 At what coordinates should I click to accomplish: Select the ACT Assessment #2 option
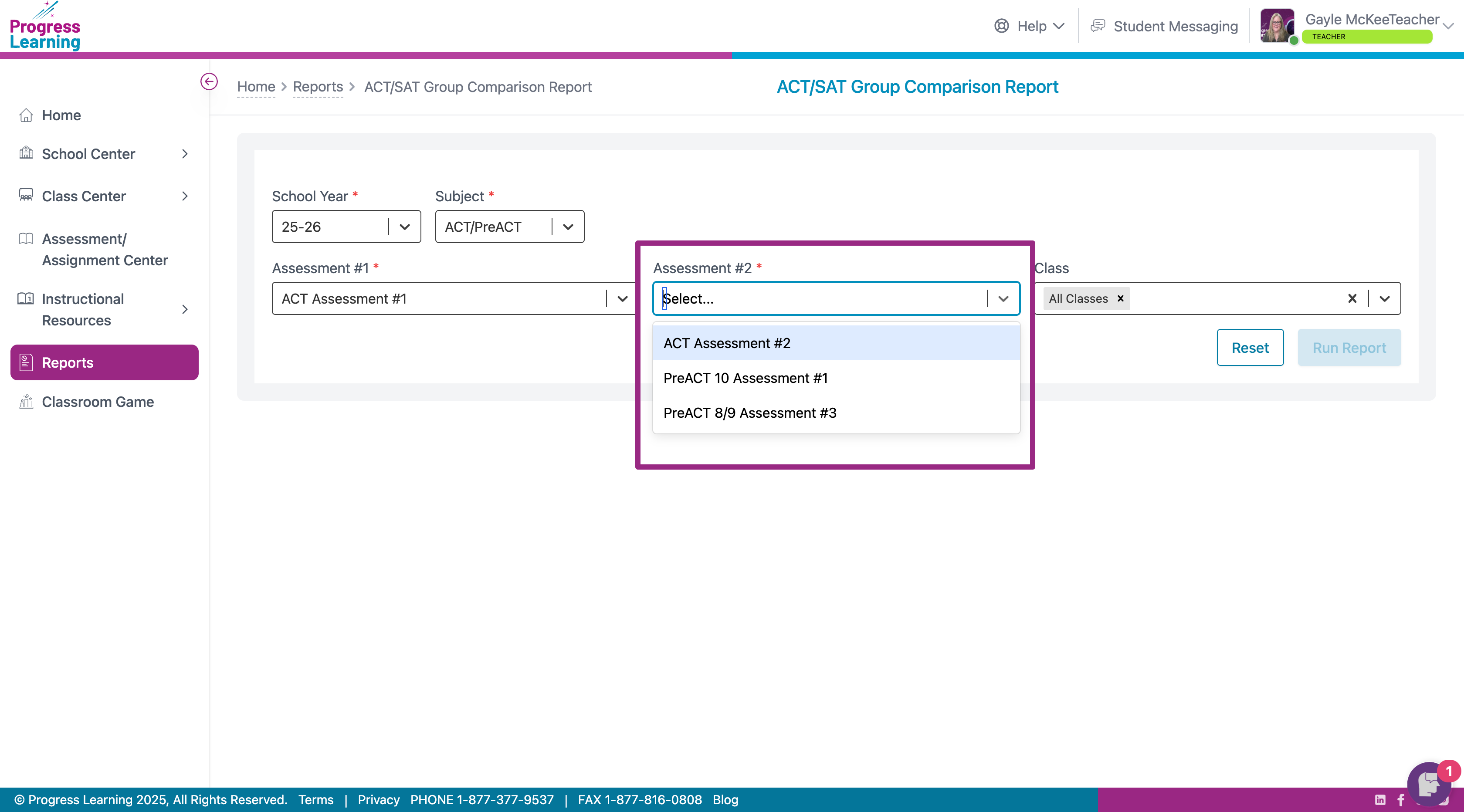(727, 343)
